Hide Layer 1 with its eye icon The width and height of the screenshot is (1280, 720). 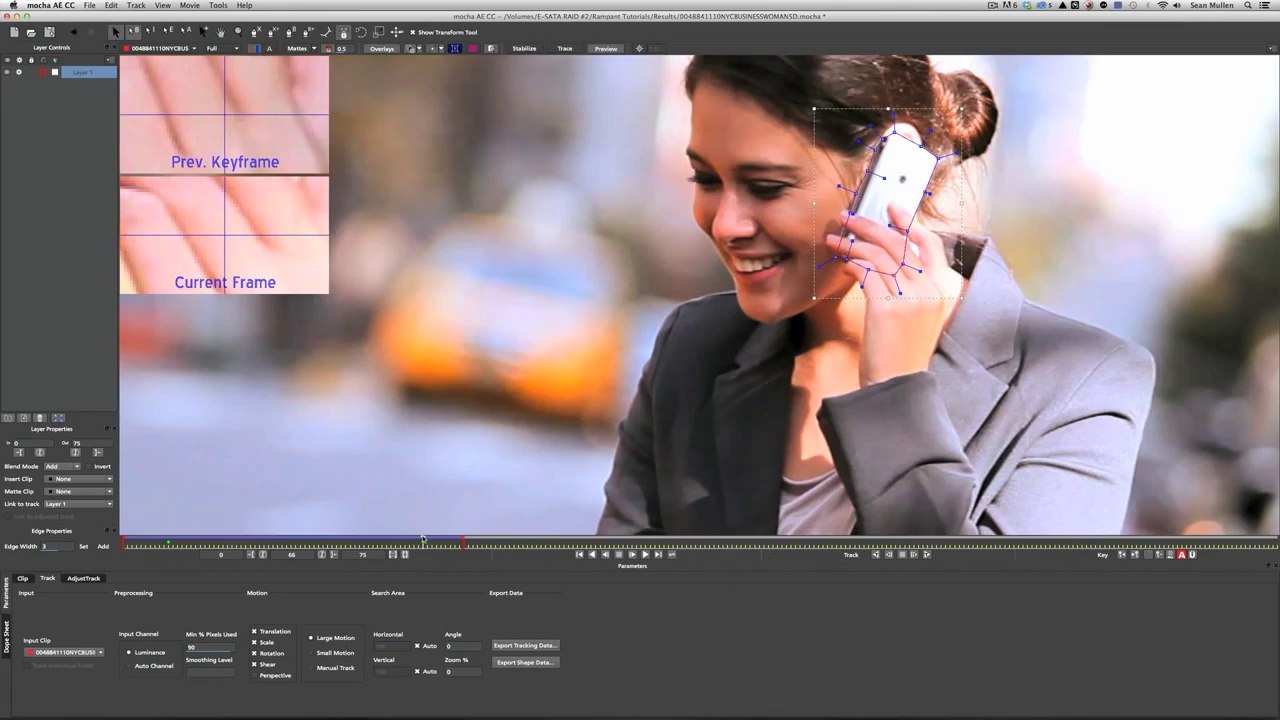pos(7,72)
